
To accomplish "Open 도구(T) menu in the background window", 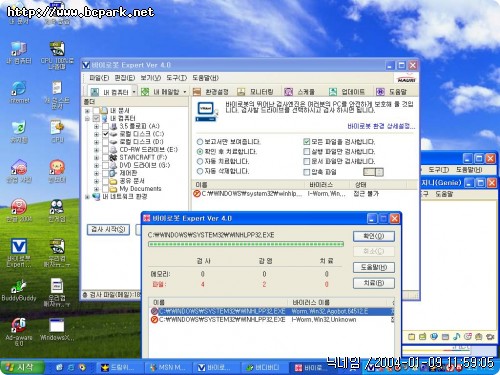I will [438, 170].
